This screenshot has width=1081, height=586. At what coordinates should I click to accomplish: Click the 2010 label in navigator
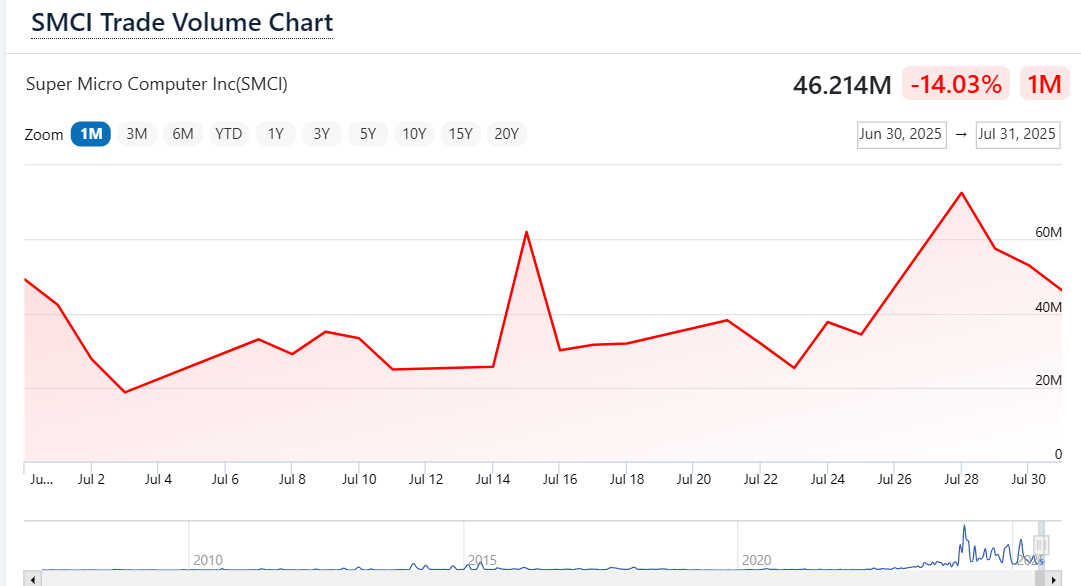pyautogui.click(x=208, y=560)
